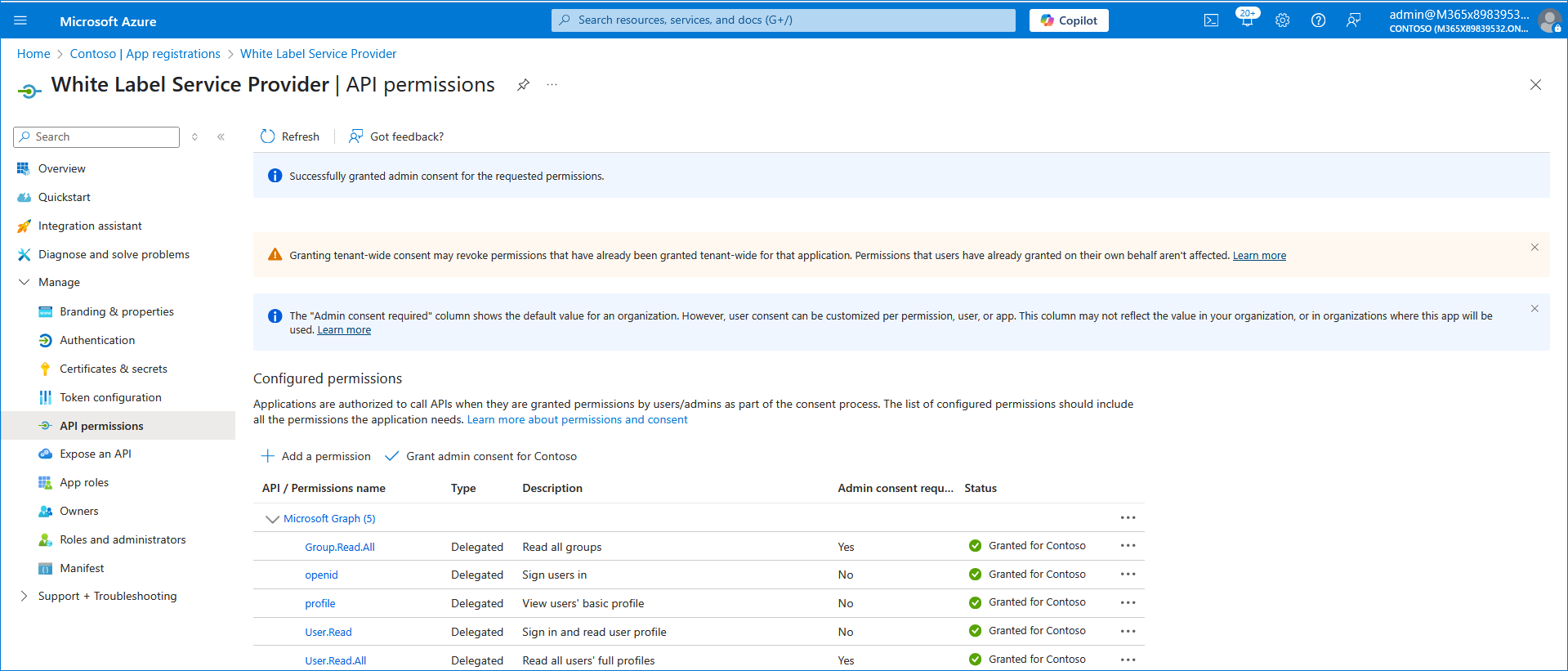Click the Copilot button
Viewport: 1568px width, 671px height.
pos(1069,20)
